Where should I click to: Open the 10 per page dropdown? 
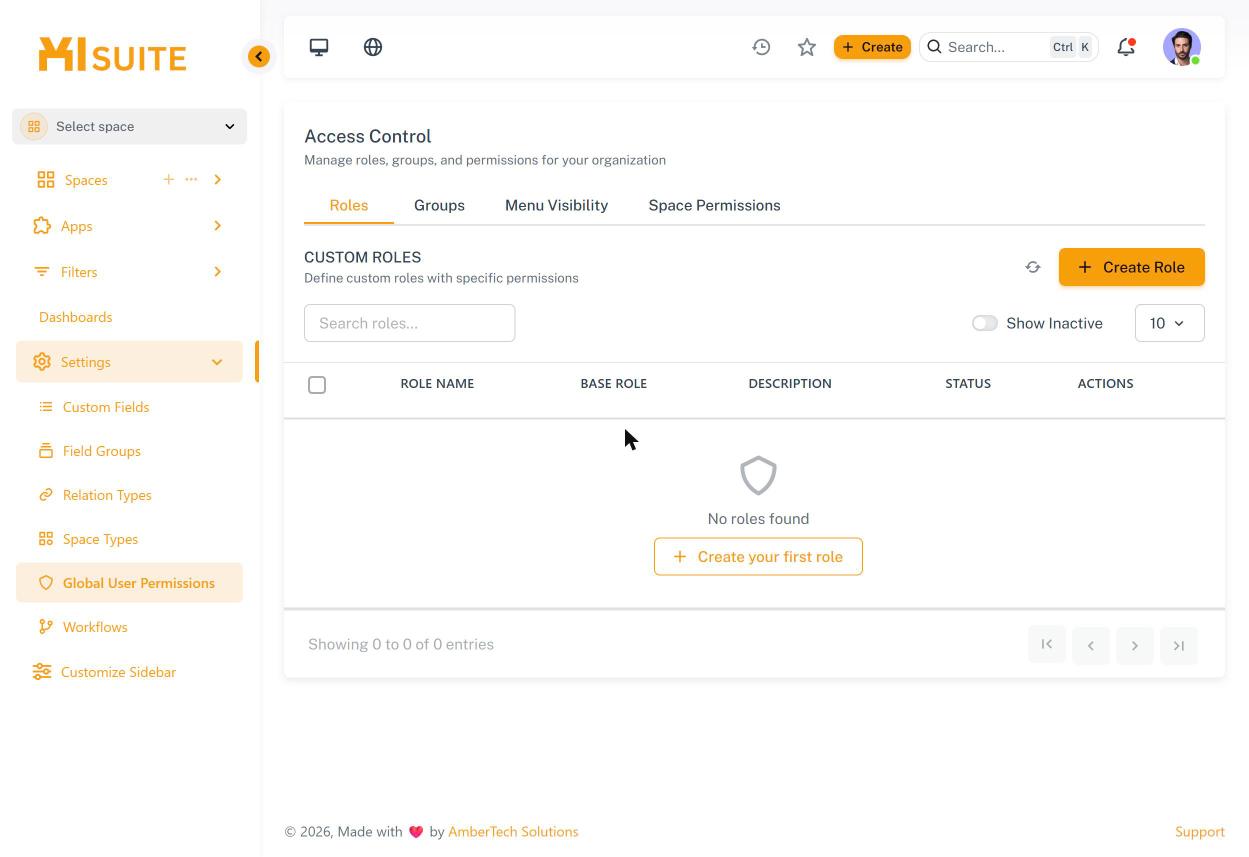[x=1170, y=323]
